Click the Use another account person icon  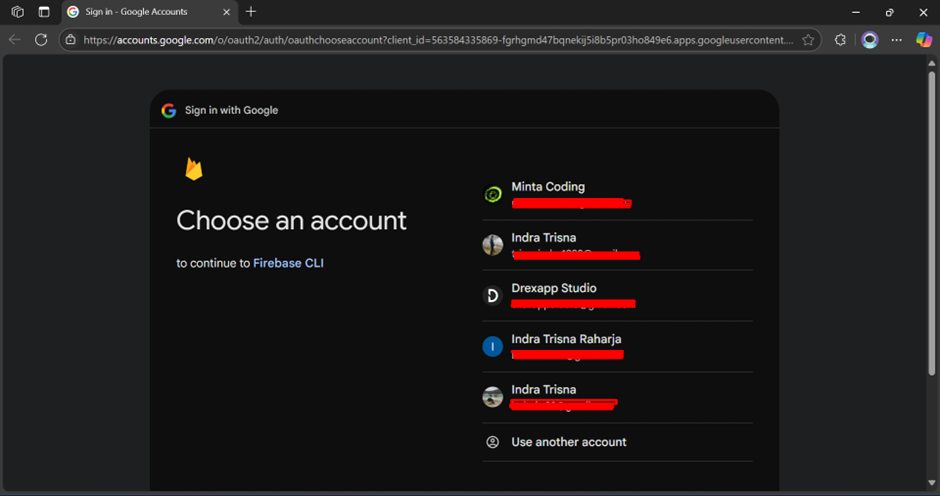point(492,442)
